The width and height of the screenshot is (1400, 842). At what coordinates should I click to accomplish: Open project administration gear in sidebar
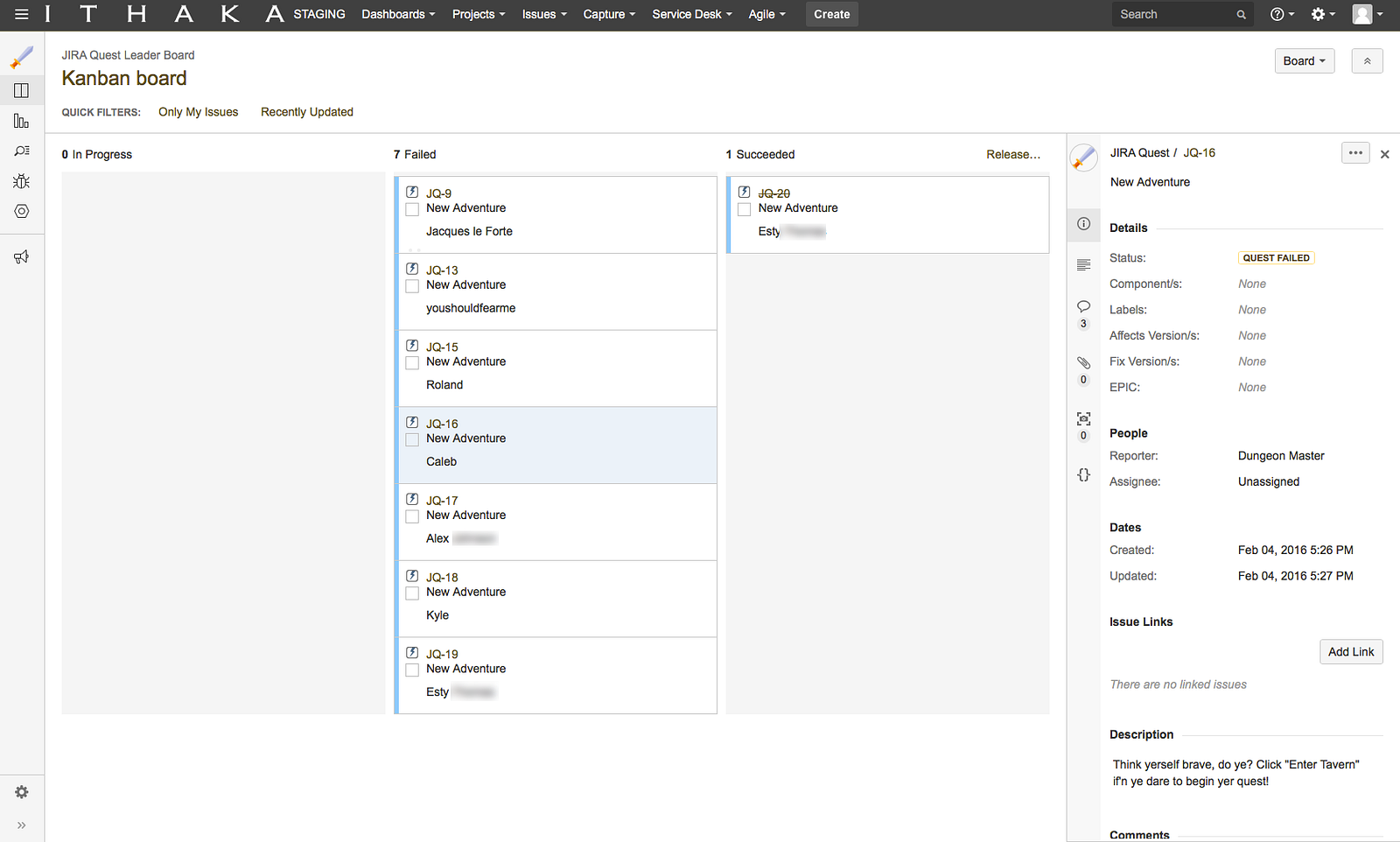pyautogui.click(x=22, y=792)
